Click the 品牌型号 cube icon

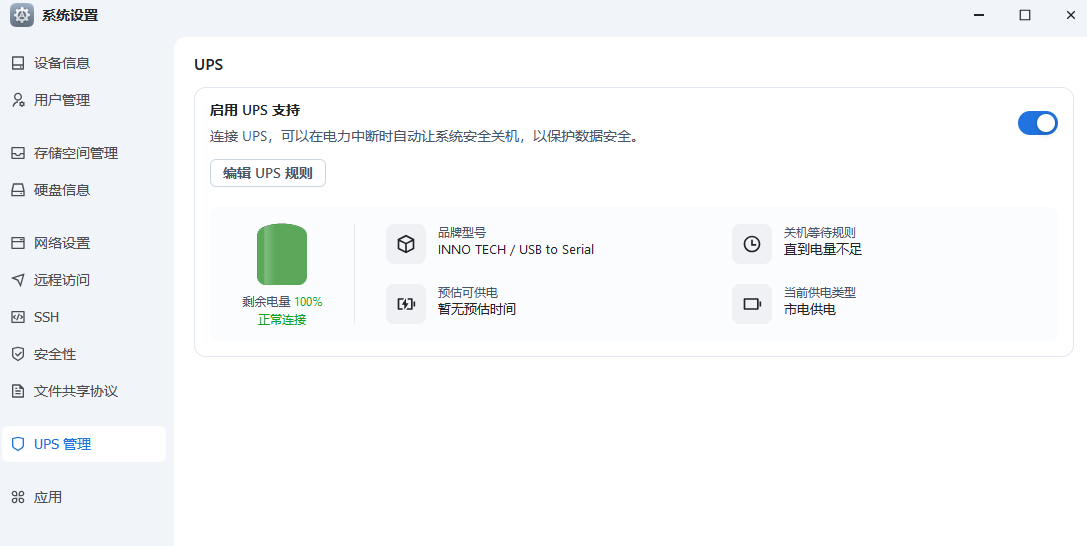coord(406,244)
